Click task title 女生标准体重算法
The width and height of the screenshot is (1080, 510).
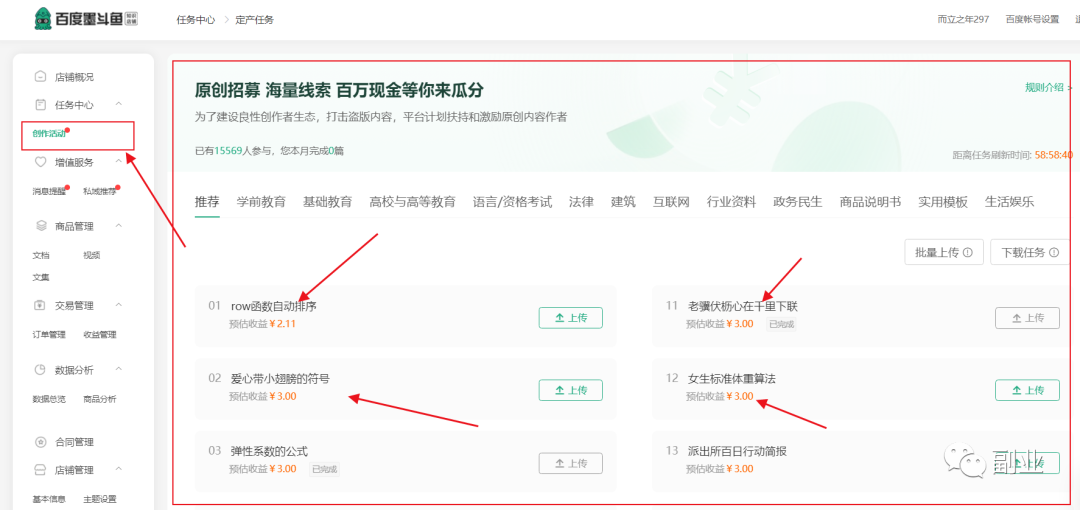coord(732,378)
